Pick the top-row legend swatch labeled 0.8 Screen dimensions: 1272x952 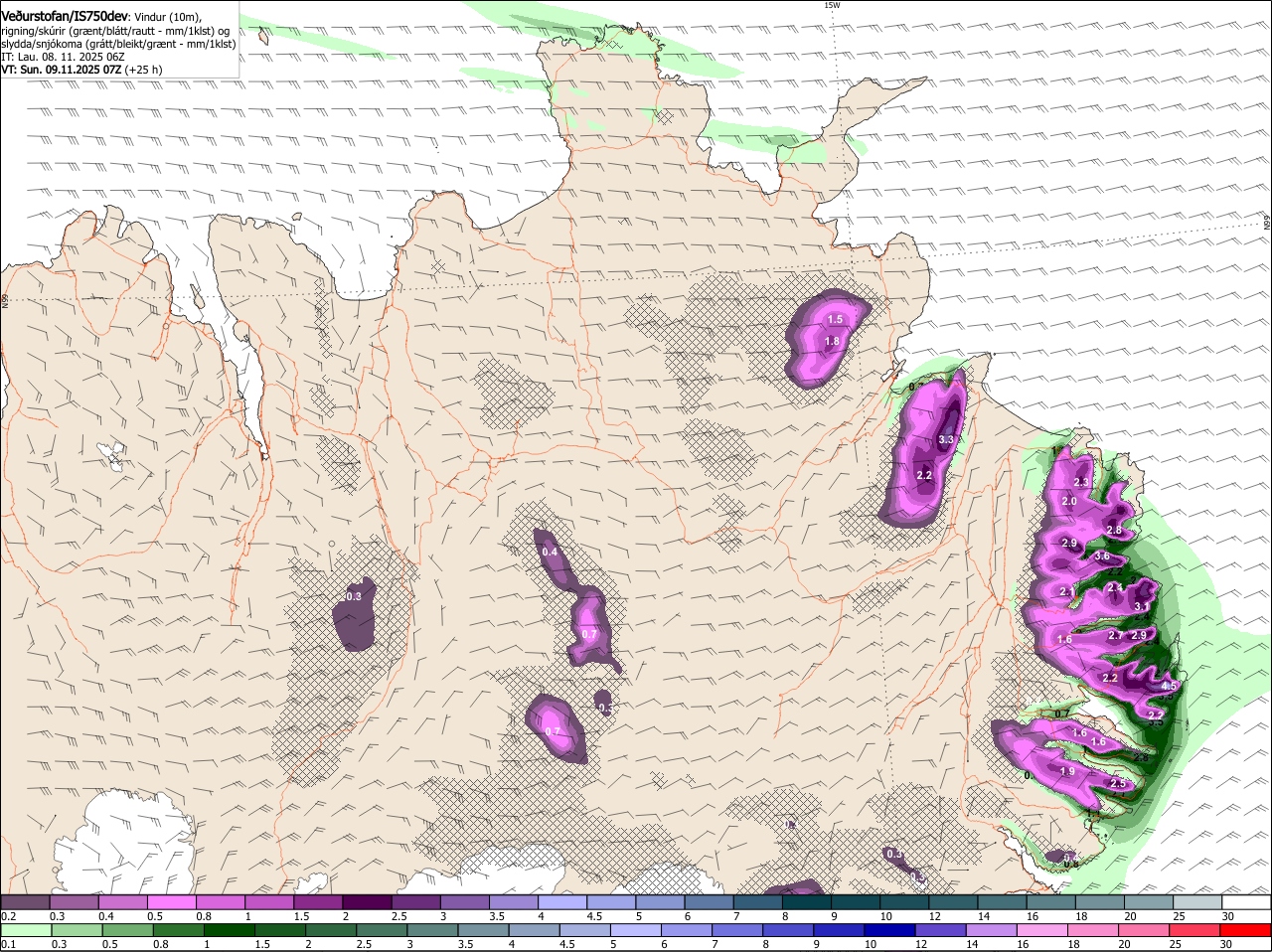pos(221,902)
